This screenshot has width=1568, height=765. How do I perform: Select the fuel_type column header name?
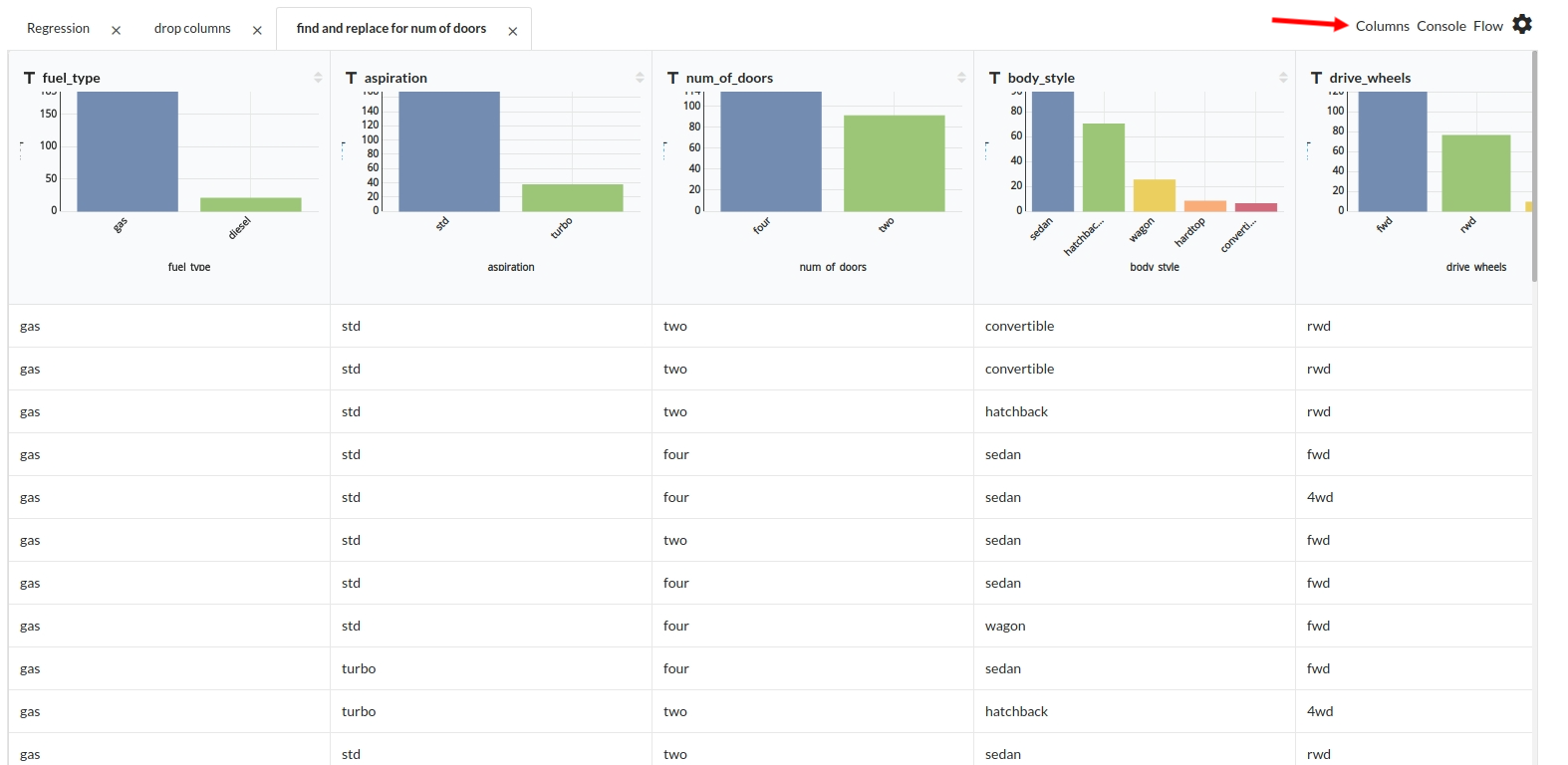click(x=72, y=78)
